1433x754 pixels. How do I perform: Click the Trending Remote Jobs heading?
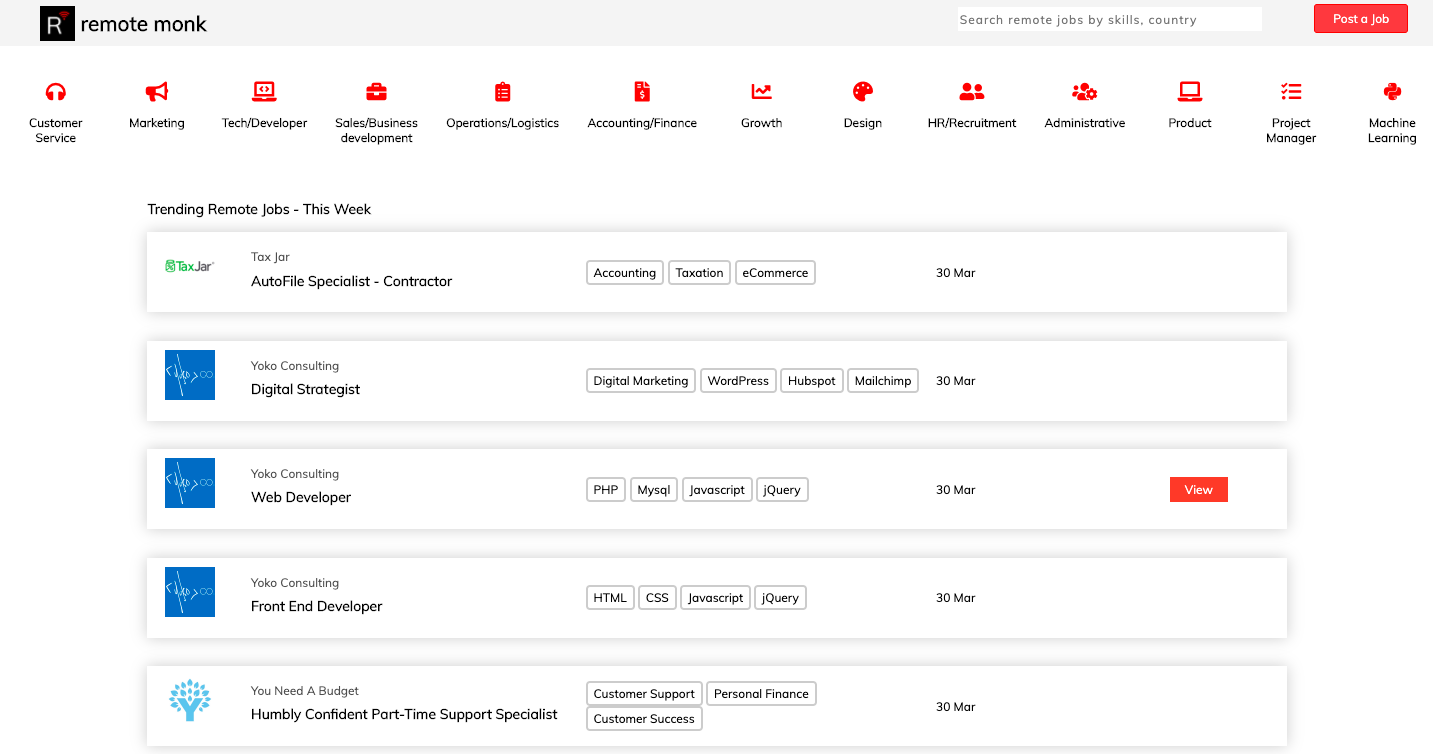coord(259,209)
